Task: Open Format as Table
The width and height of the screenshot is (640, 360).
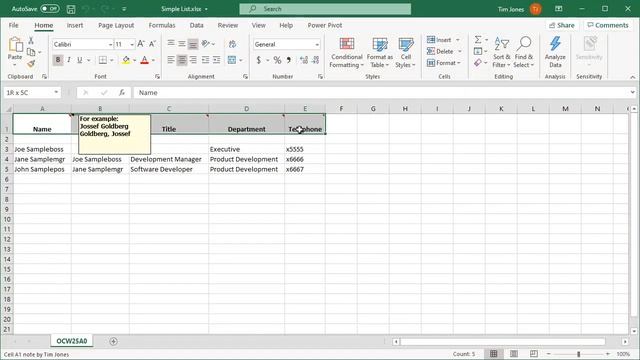Action: click(380, 53)
